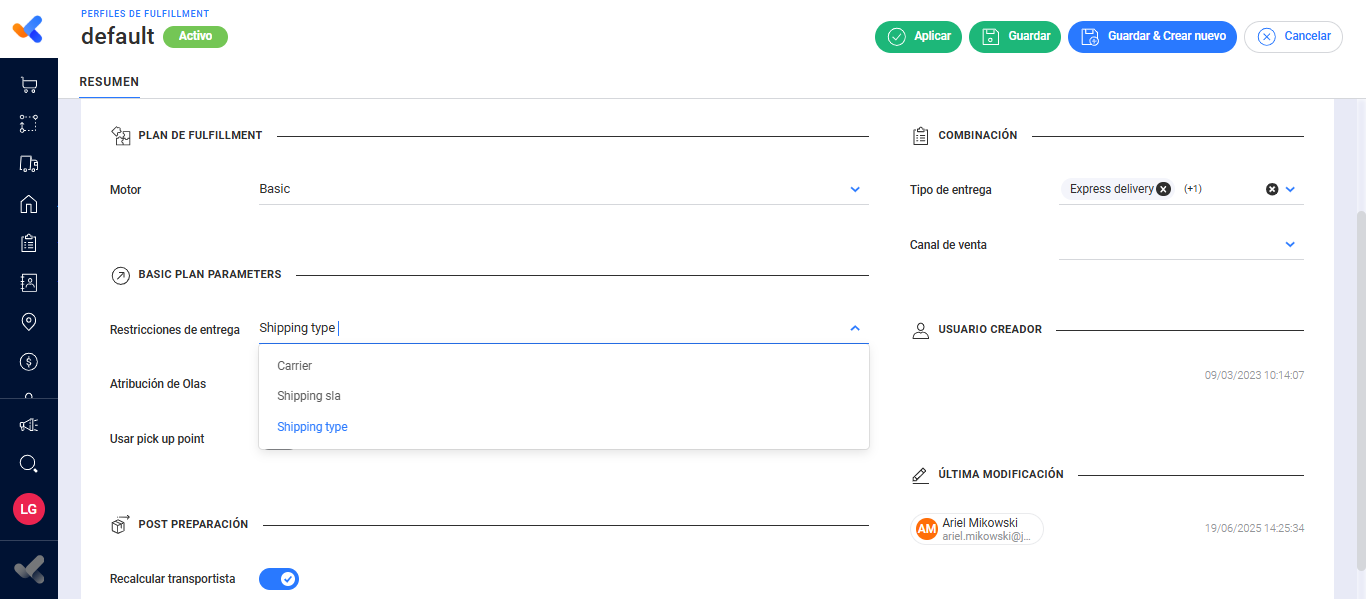This screenshot has width=1366, height=599.
Task: Open the location pin sidebar icon
Action: 29,322
